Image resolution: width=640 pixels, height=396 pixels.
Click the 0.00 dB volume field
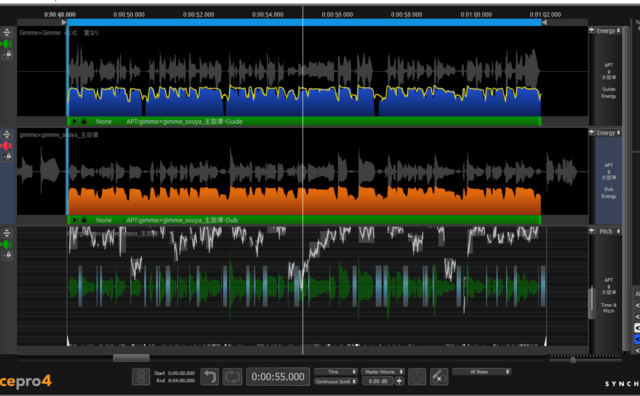pos(378,381)
